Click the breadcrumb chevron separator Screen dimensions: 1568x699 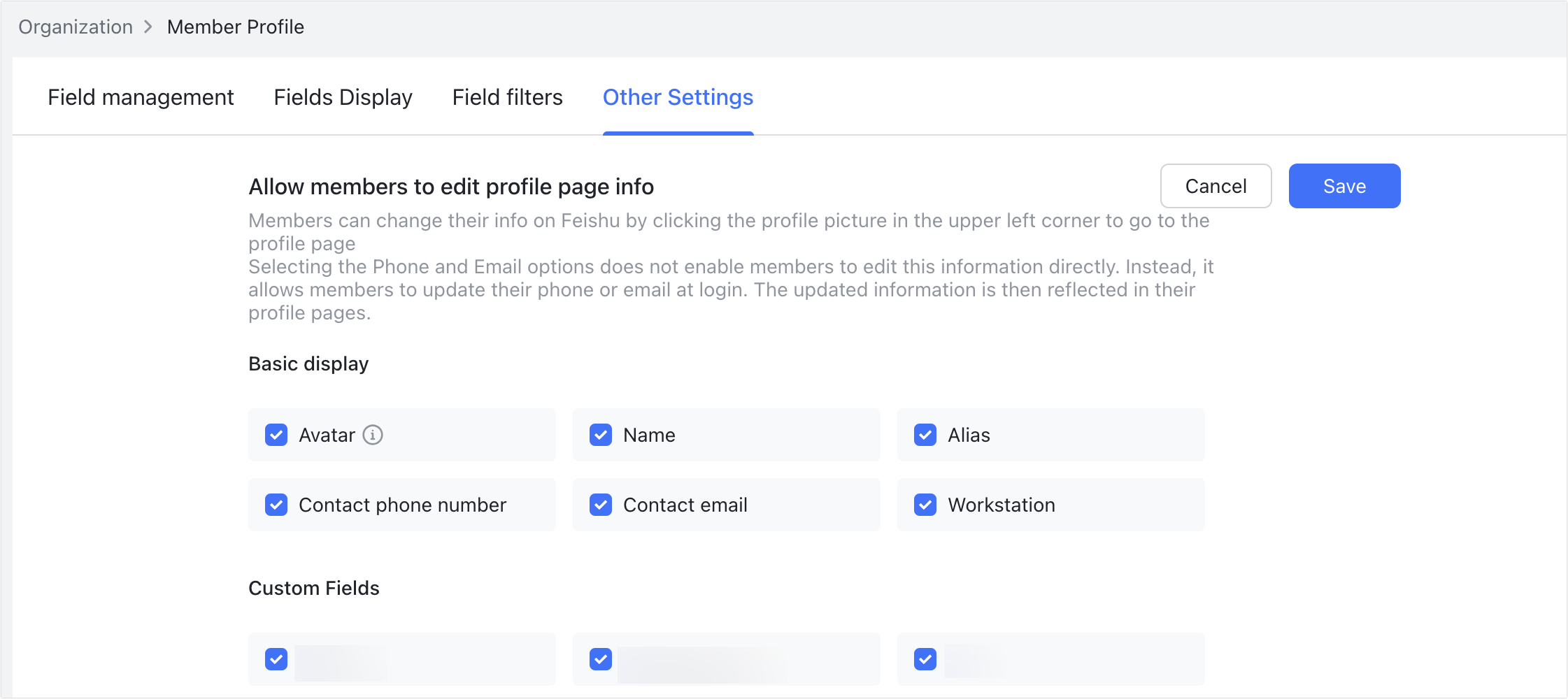click(x=148, y=27)
